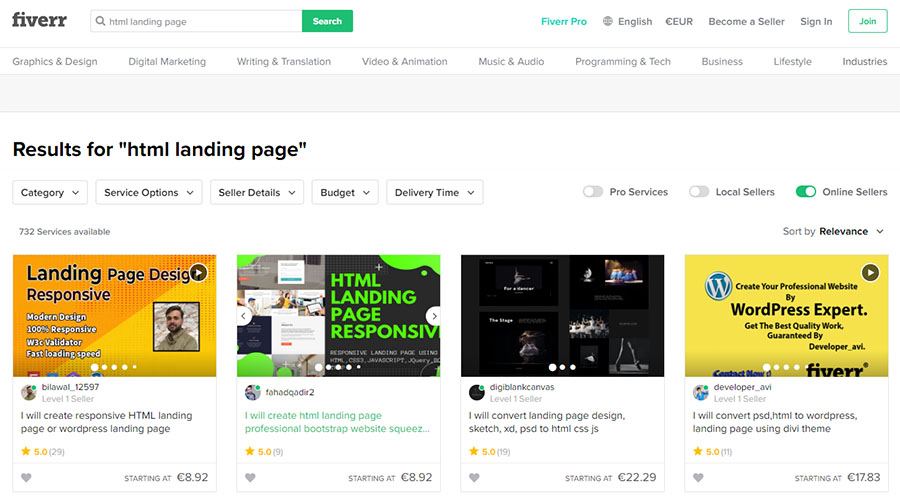Open the Landing Page Design Responsive thumbnail
The image size is (900, 504).
(115, 316)
